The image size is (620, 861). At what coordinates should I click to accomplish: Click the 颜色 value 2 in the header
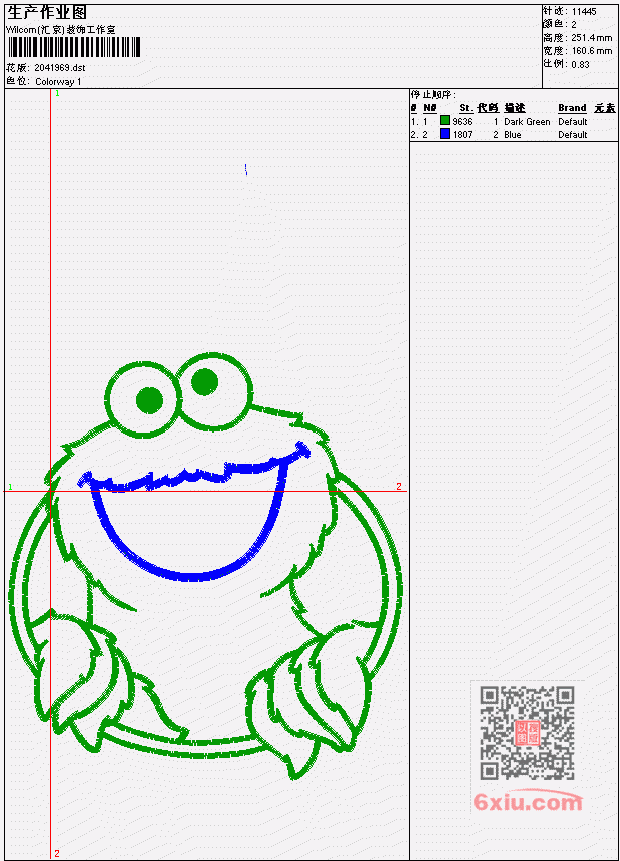coord(574,25)
